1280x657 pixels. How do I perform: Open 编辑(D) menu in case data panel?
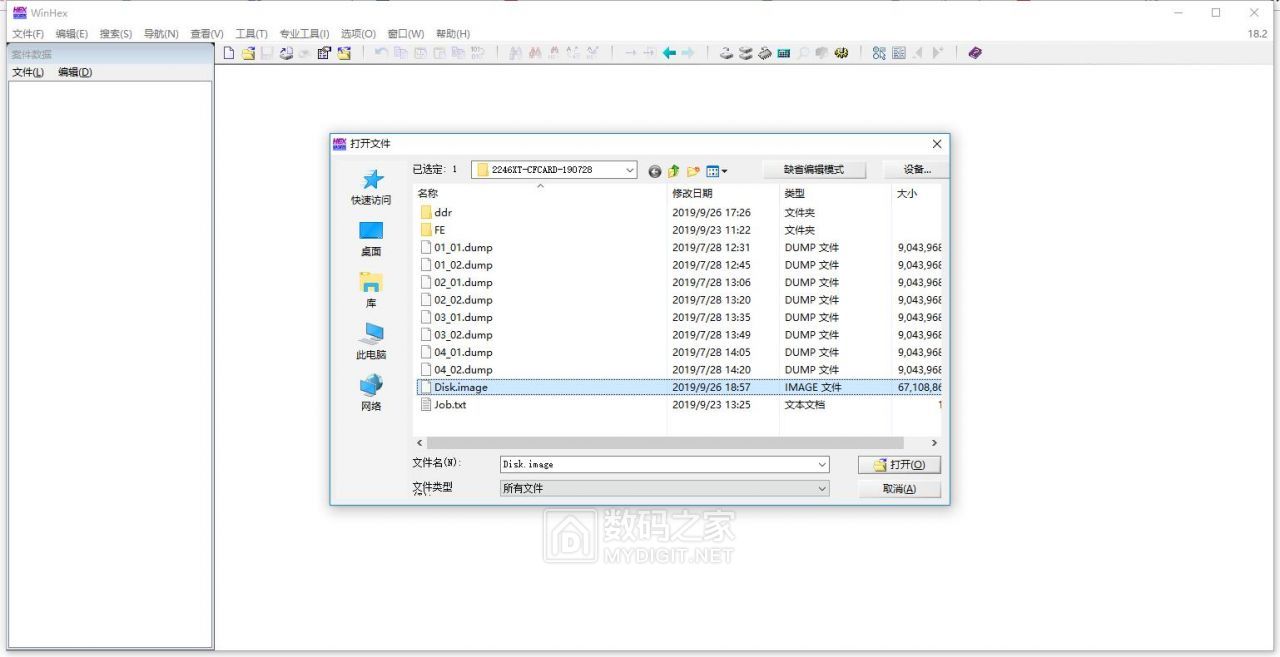point(75,72)
